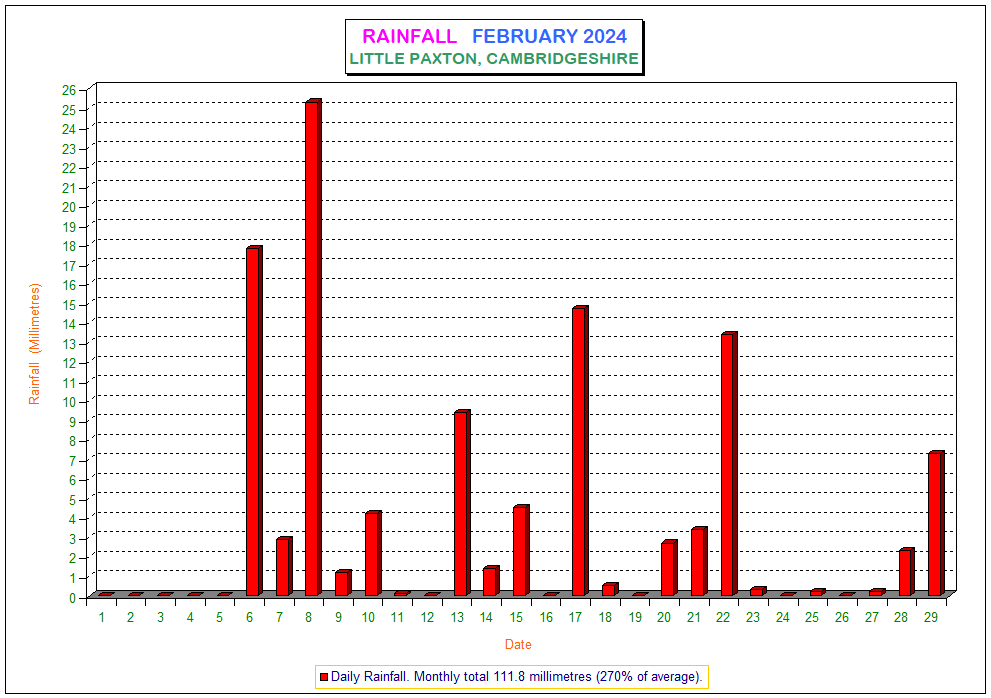
Task: Click the x-axis date label 1
Action: coord(101,617)
